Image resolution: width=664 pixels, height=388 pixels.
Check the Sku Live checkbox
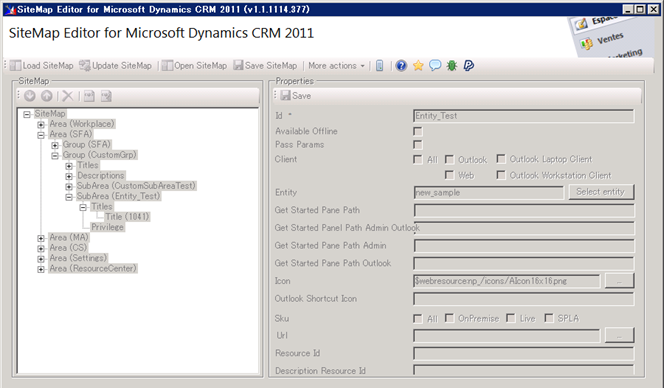(511, 318)
